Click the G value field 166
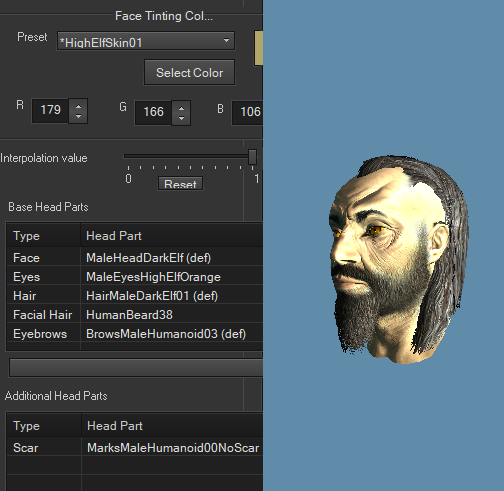This screenshot has width=504, height=491. [x=153, y=113]
